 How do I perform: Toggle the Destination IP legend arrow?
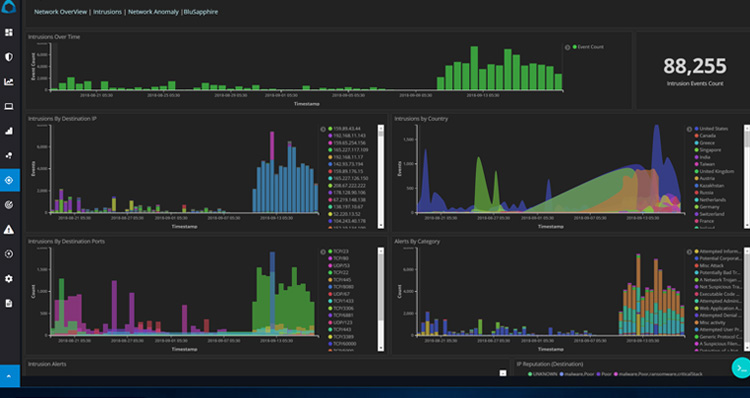point(323,129)
